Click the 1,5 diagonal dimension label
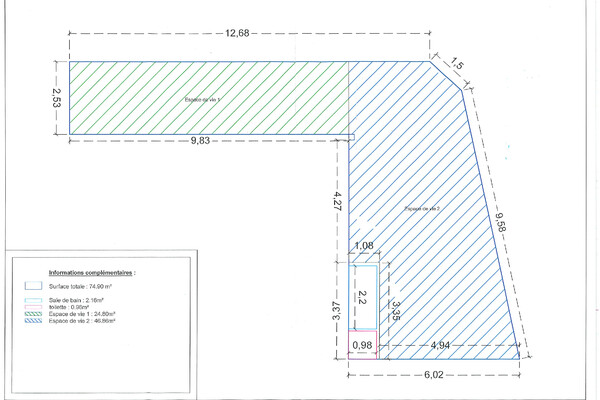 pyautogui.click(x=458, y=64)
